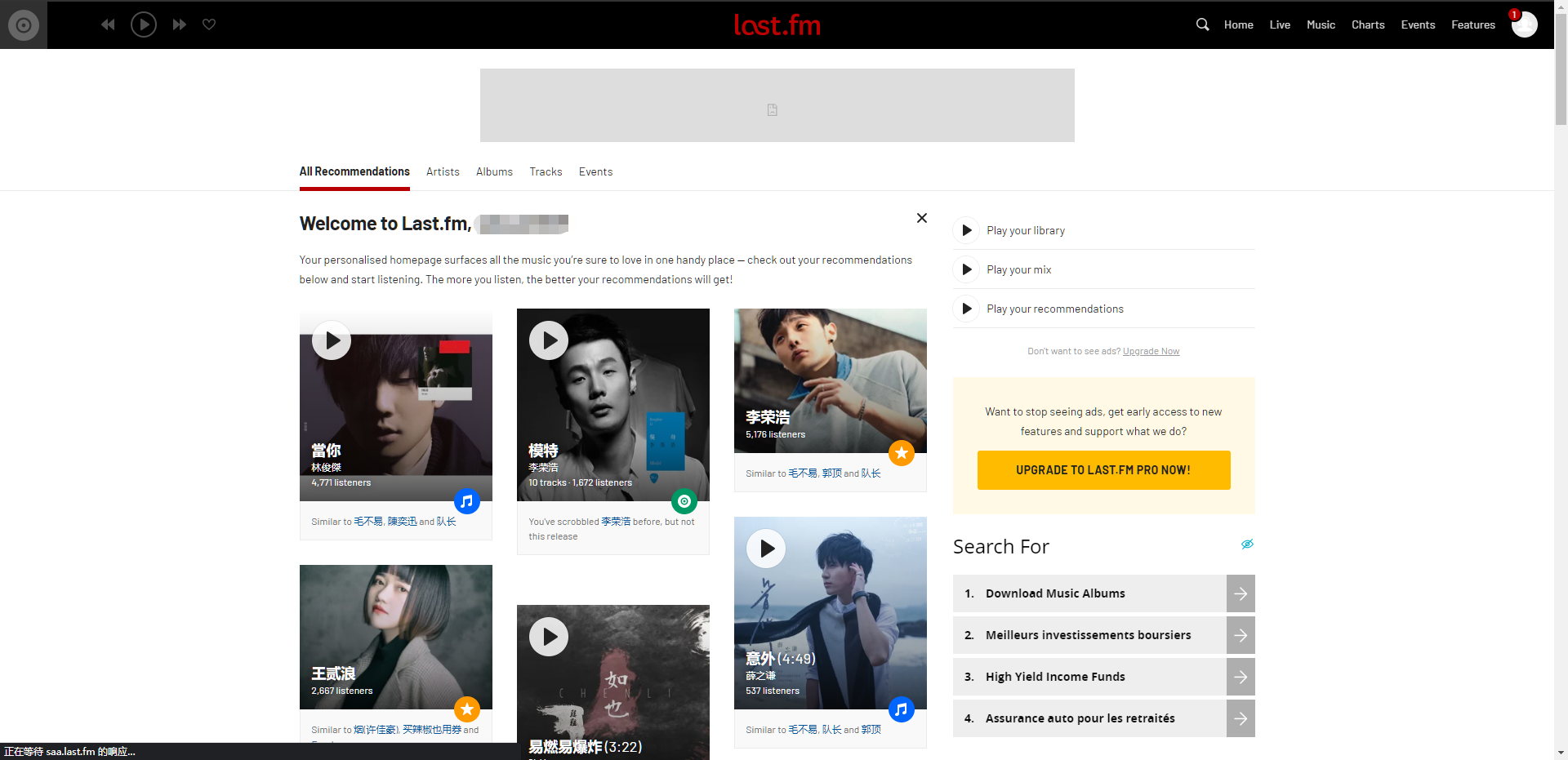Image resolution: width=1568 pixels, height=760 pixels.
Task: Open 林俊傑 artist link on 當你 card
Action: (326, 468)
